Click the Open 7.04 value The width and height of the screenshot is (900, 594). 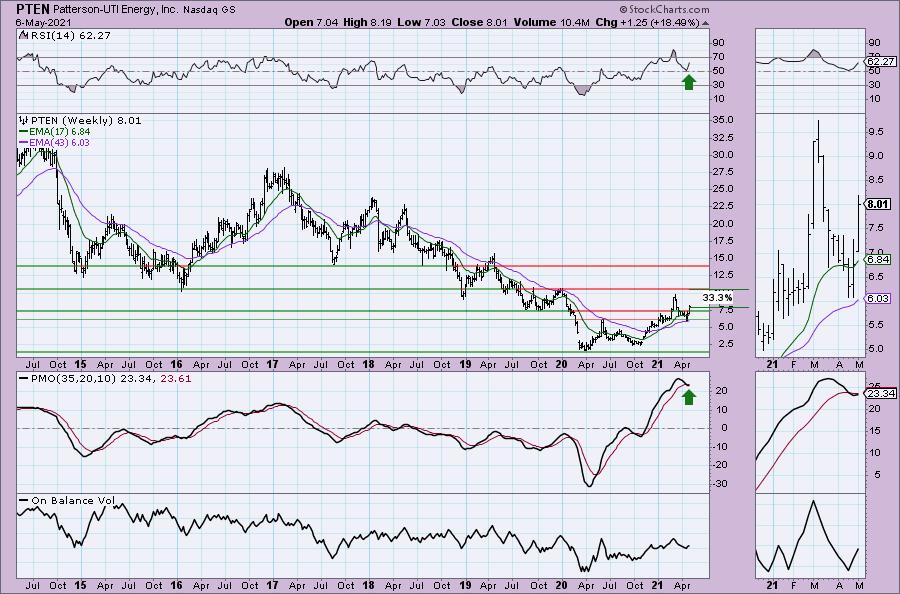[x=311, y=22]
